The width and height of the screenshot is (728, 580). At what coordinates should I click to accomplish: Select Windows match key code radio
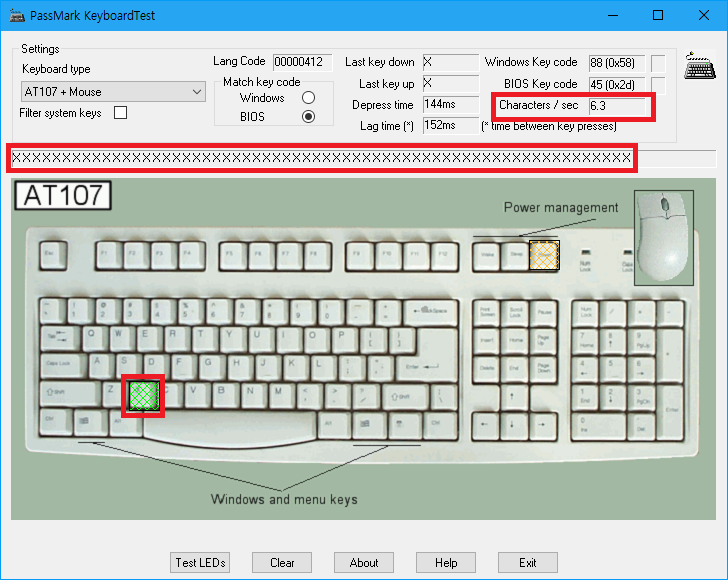tap(308, 98)
